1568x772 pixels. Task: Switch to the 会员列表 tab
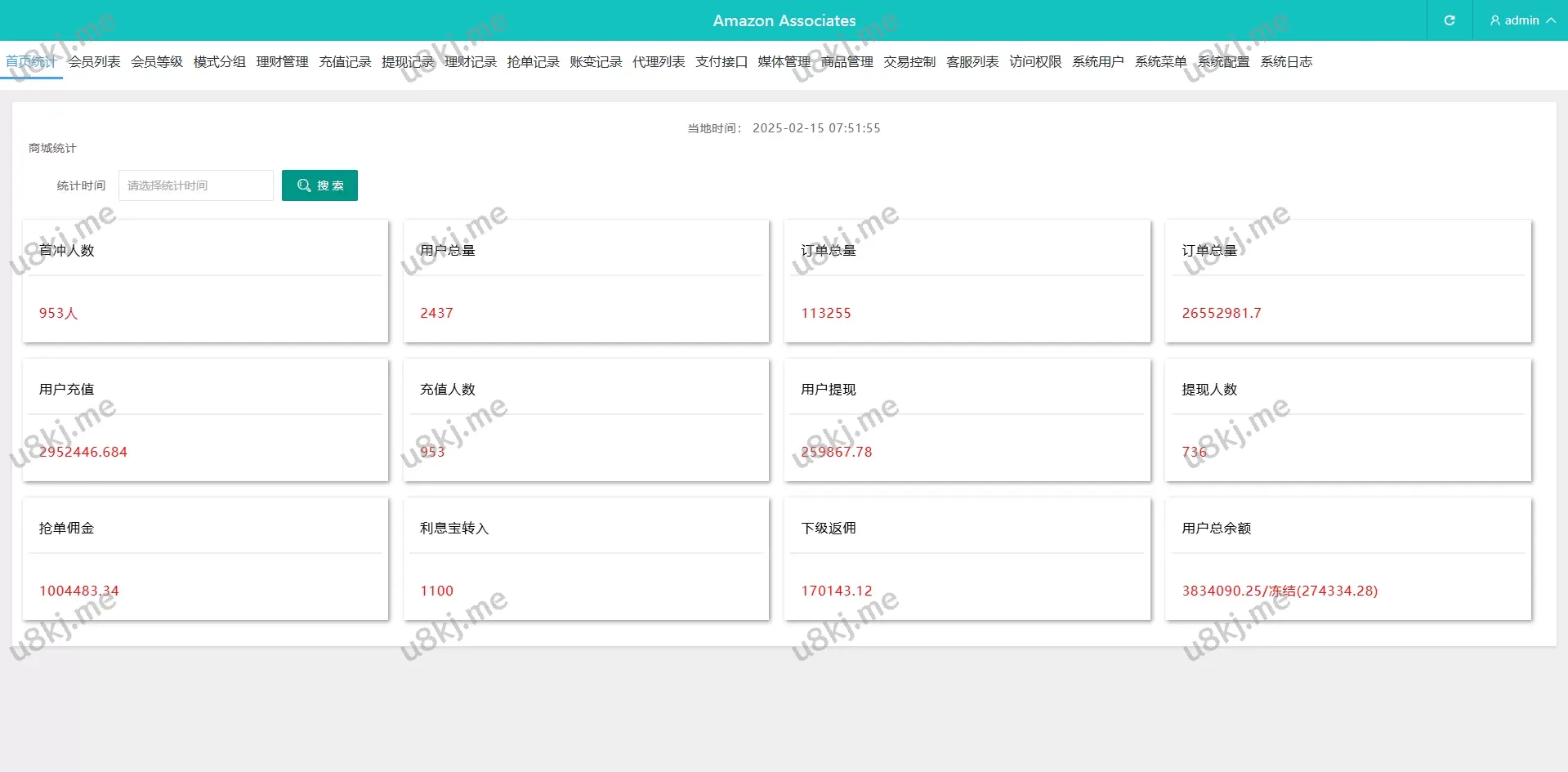pos(94,62)
